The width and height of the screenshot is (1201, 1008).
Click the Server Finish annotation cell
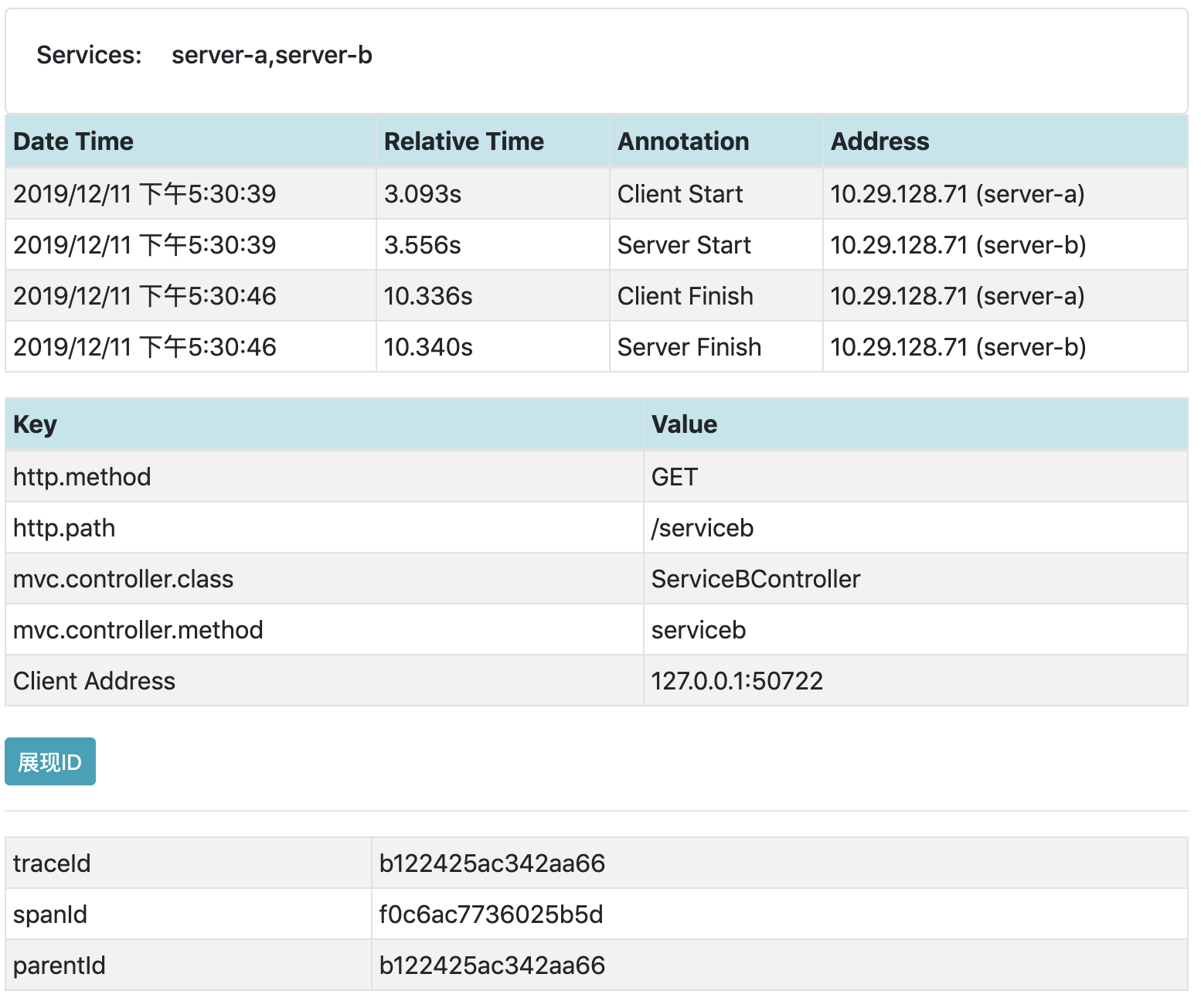point(689,347)
